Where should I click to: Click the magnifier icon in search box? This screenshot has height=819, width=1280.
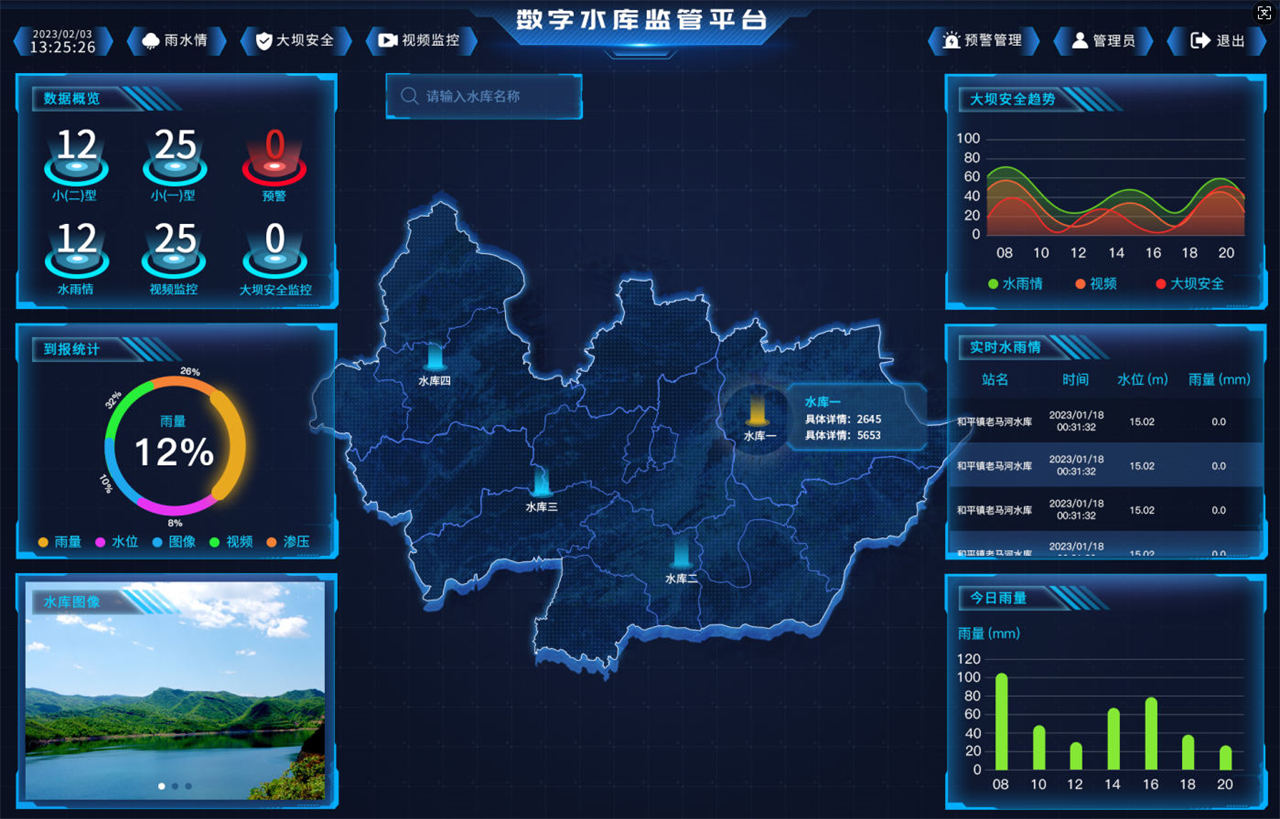408,97
